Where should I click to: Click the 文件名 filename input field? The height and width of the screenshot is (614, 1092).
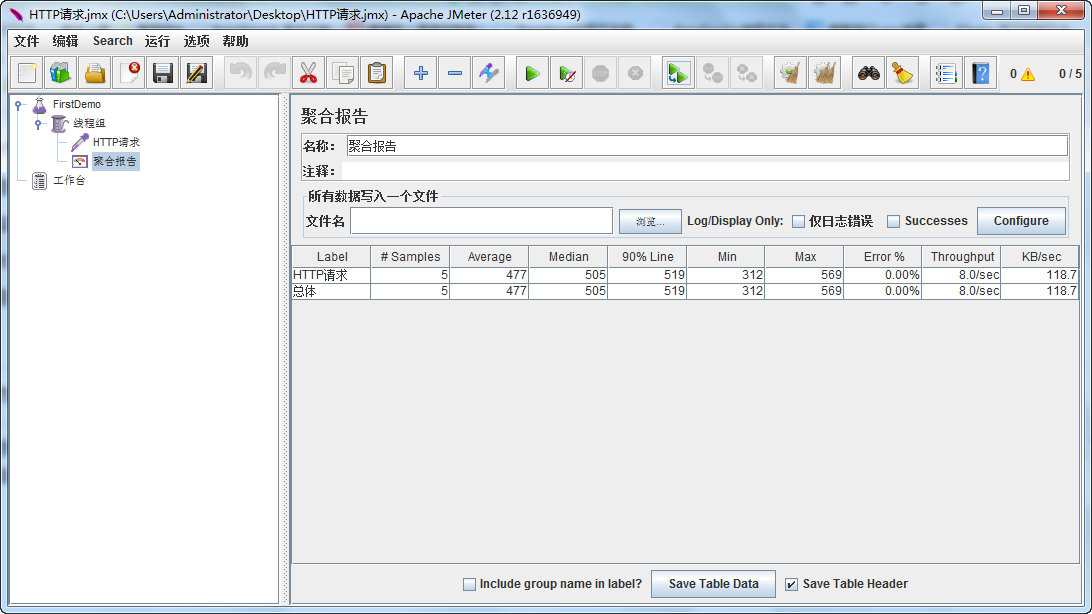[x=481, y=221]
